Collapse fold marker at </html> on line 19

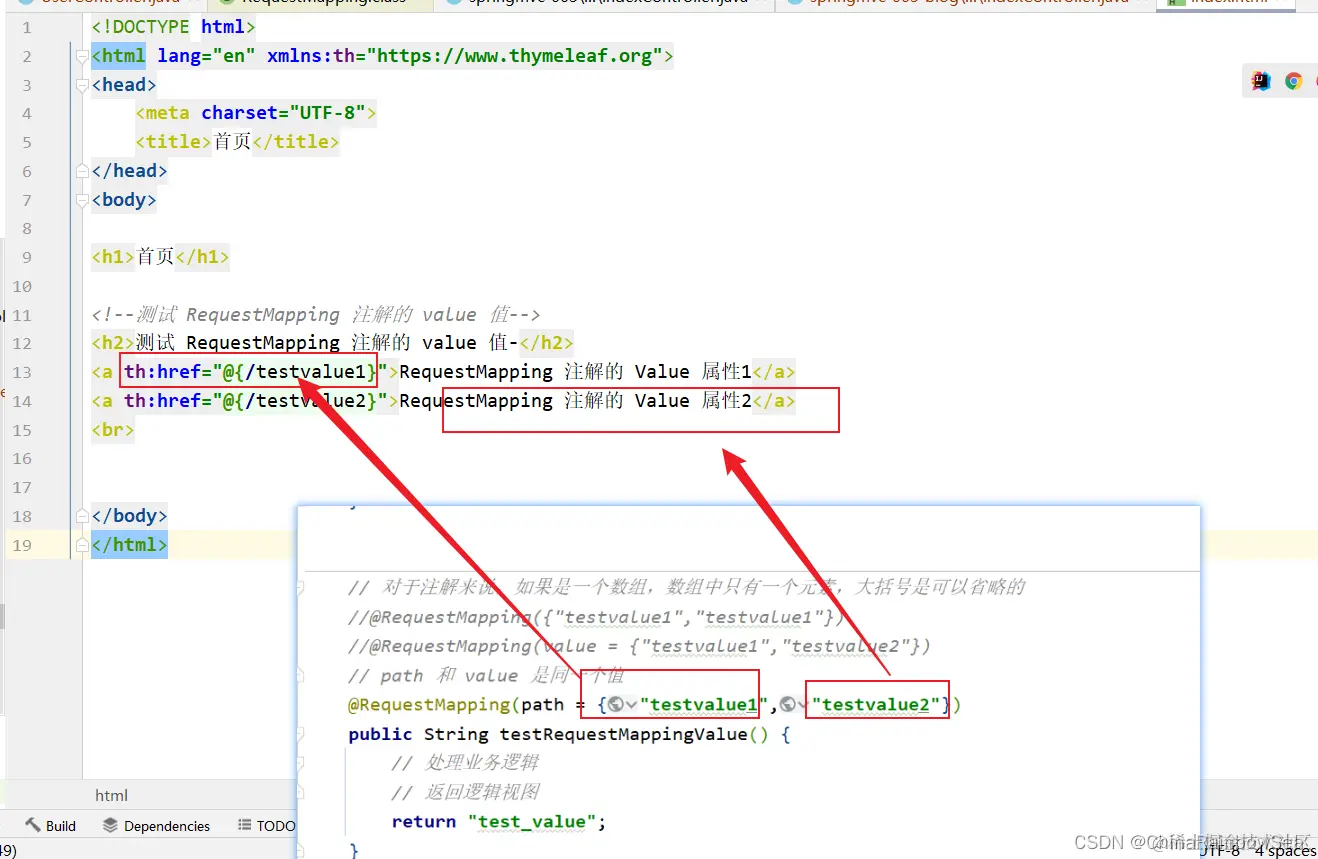(x=83, y=545)
